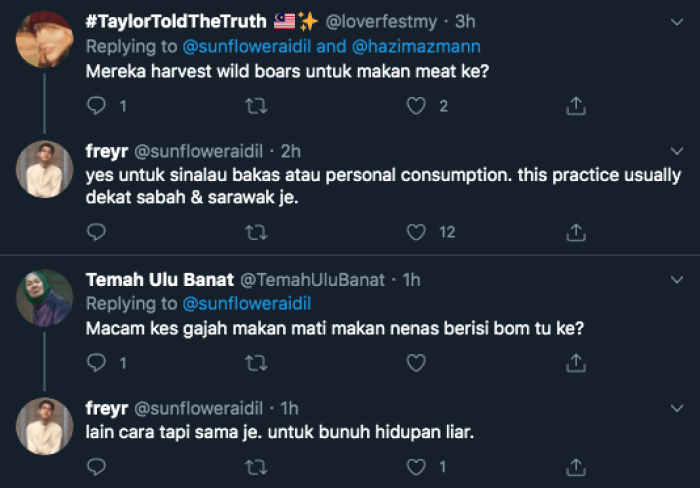
Task: Reply to Temah Ulu Banat's tweet
Action: coord(97,363)
